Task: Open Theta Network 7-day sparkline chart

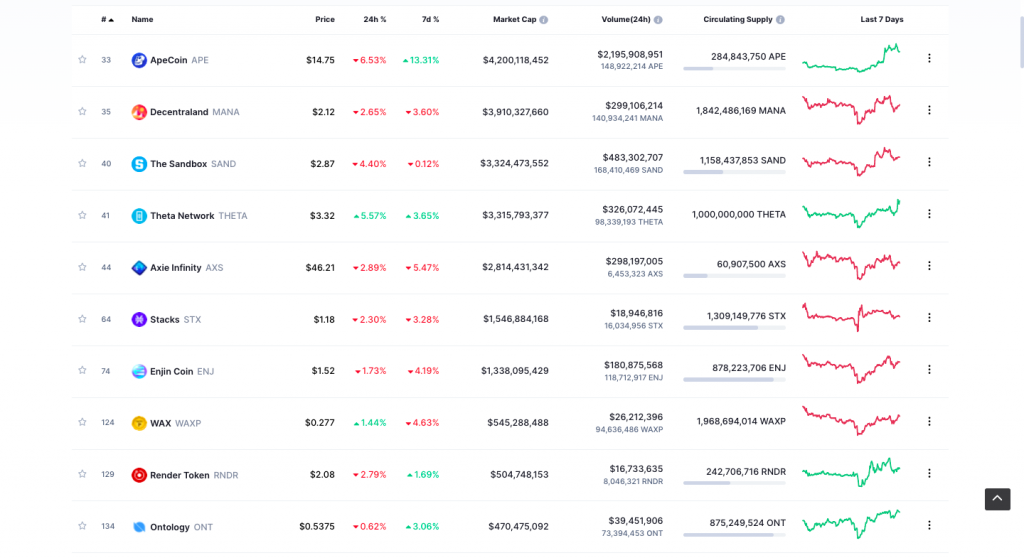Action: coord(851,214)
